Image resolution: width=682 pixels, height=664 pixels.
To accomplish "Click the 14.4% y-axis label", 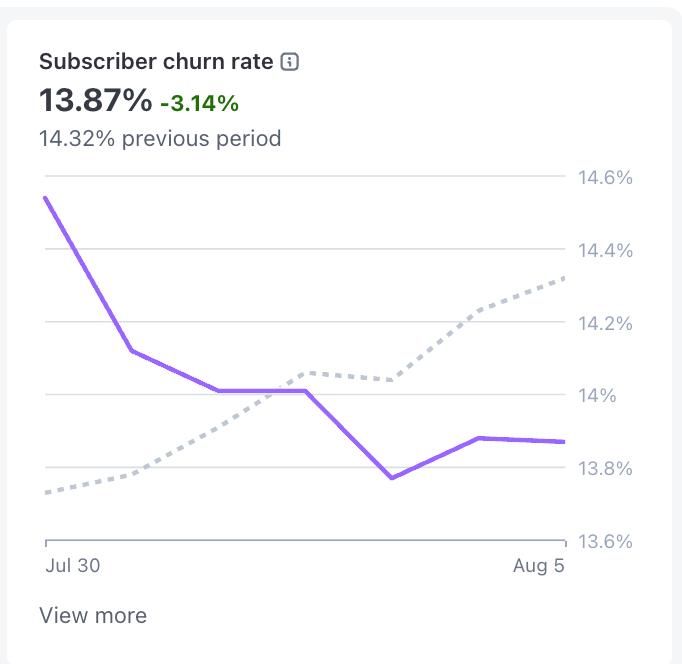I will coord(605,250).
